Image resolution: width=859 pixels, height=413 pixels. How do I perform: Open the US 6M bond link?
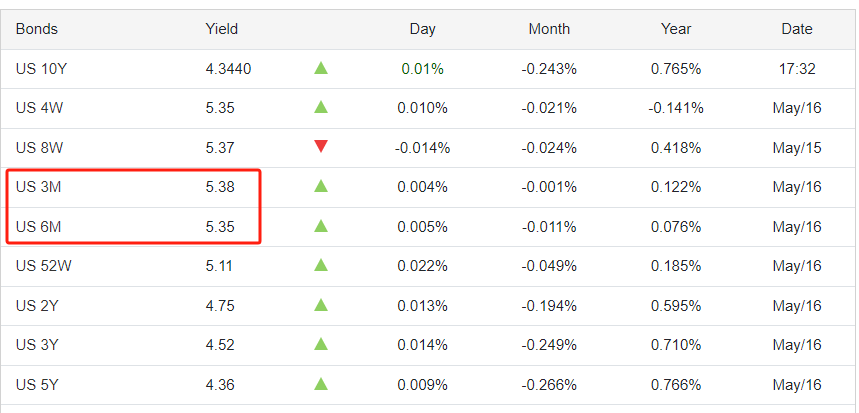pyautogui.click(x=36, y=226)
